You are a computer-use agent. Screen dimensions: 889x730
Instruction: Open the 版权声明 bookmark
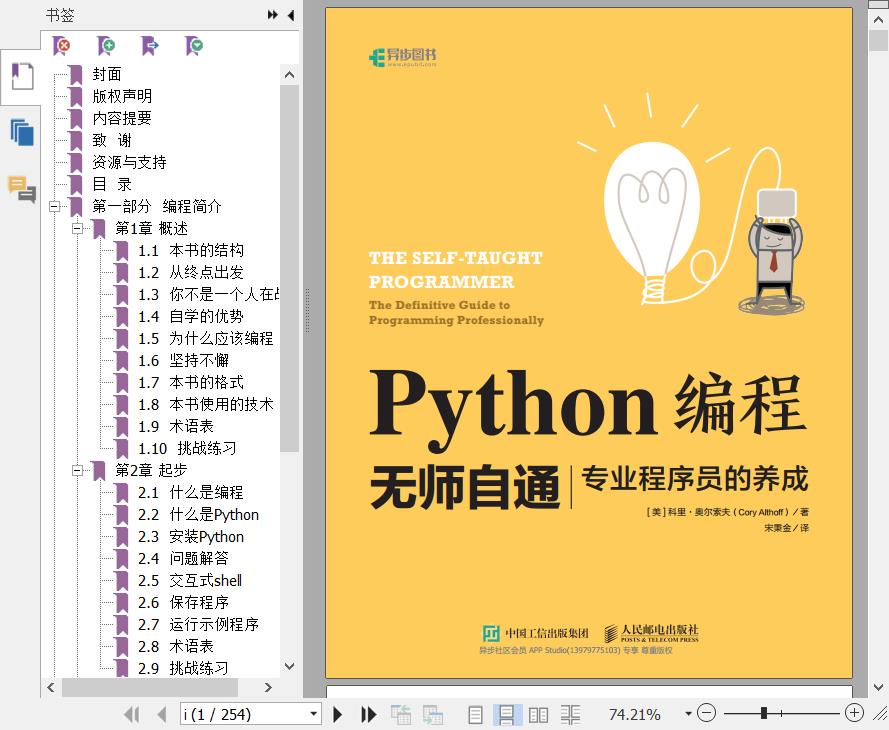click(122, 96)
